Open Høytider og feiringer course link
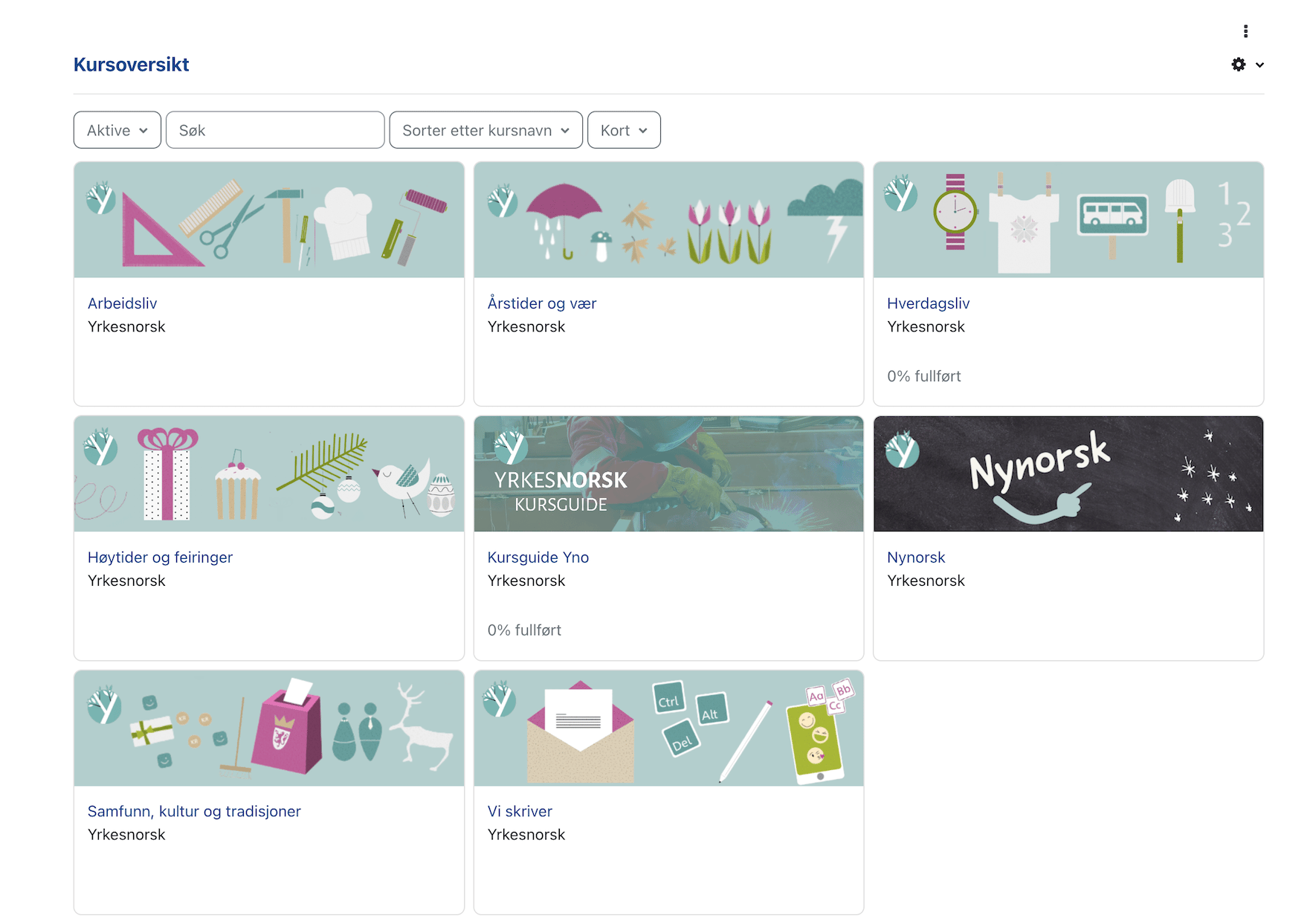Viewport: 1313px width, 924px height. pyautogui.click(x=160, y=558)
